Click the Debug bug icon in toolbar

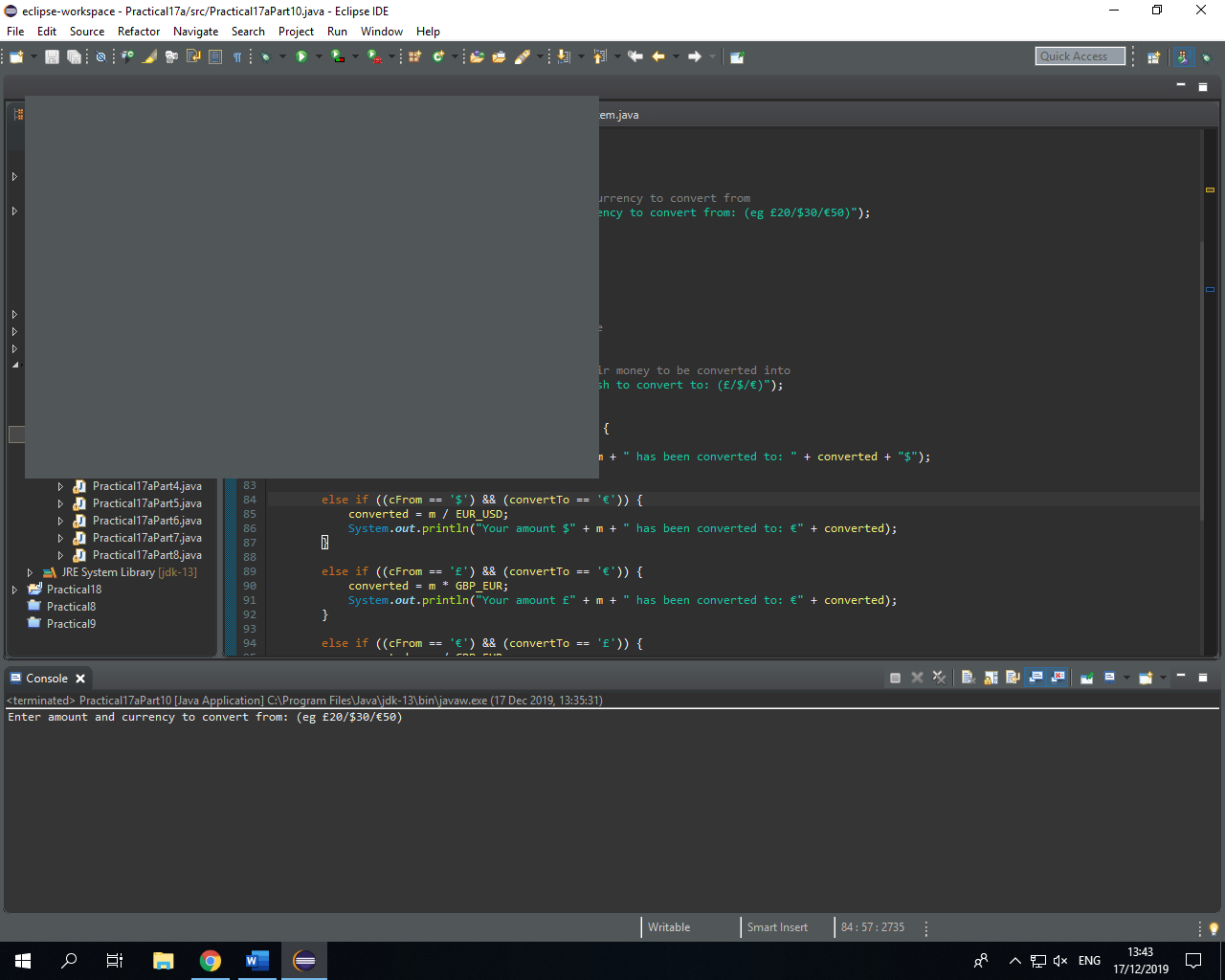tap(266, 57)
